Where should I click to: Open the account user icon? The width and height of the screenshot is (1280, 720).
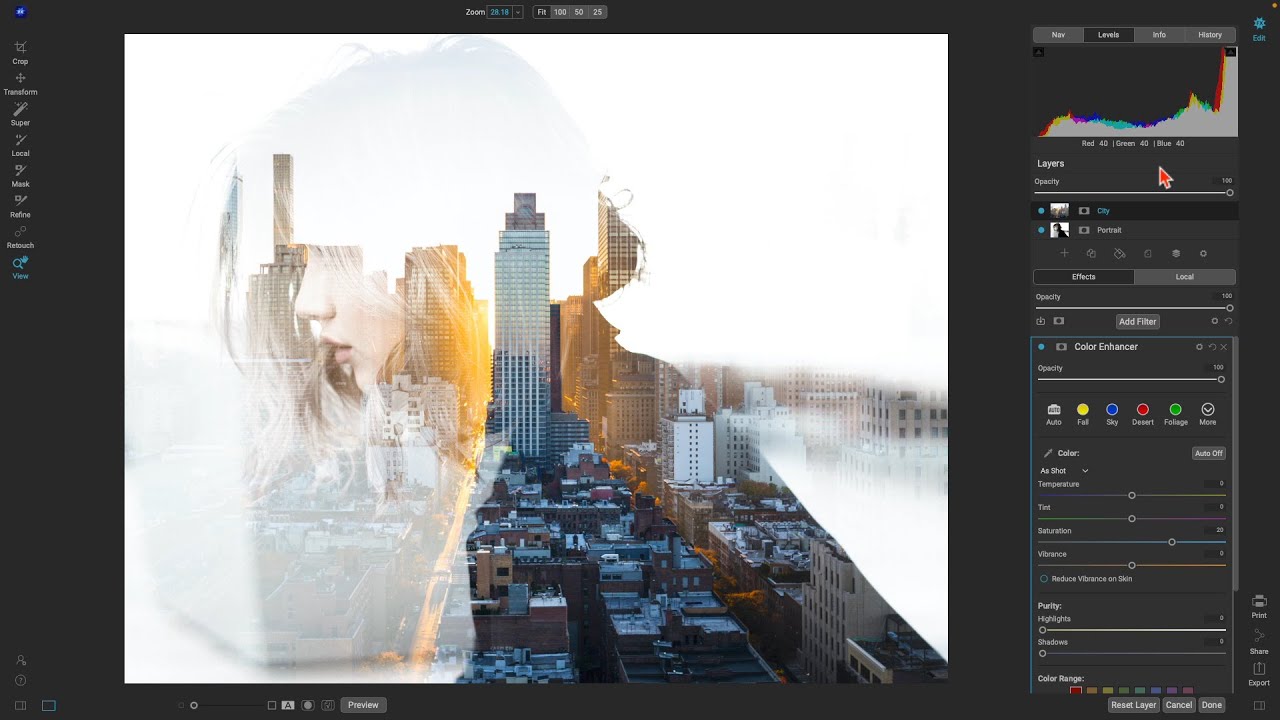pyautogui.click(x=20, y=660)
